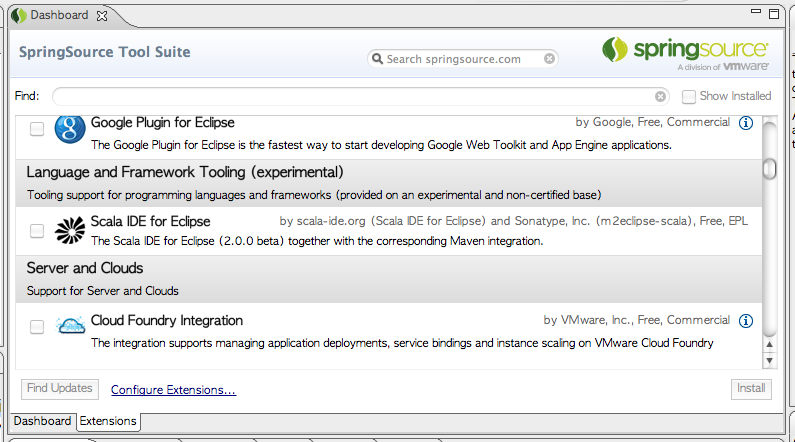The width and height of the screenshot is (795, 442).
Task: Click the scrollbar down arrow
Action: [770, 361]
